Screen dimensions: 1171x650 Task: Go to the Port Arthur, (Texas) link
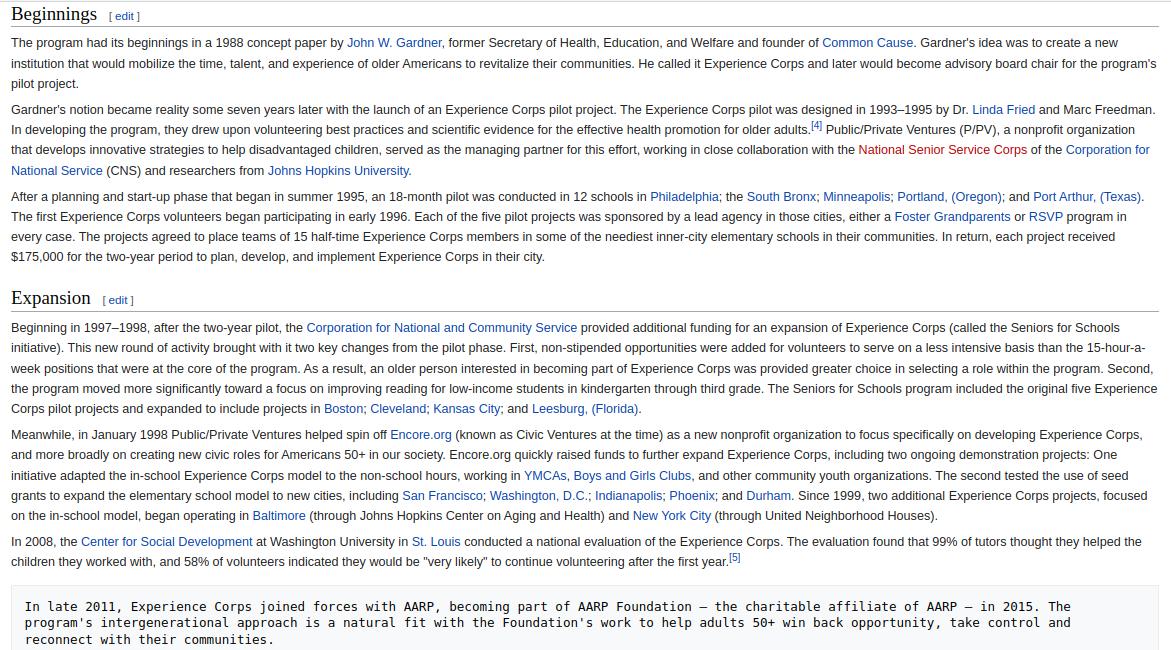pyautogui.click(x=1087, y=196)
